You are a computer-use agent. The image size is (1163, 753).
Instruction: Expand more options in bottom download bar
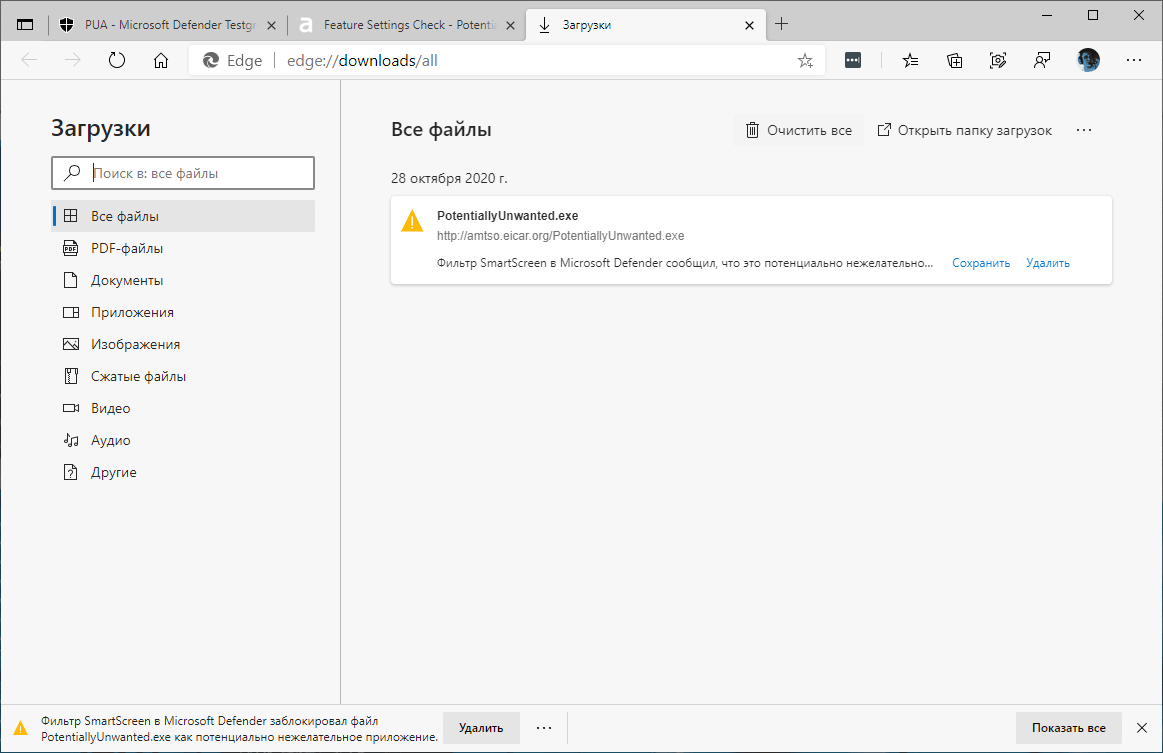(544, 728)
